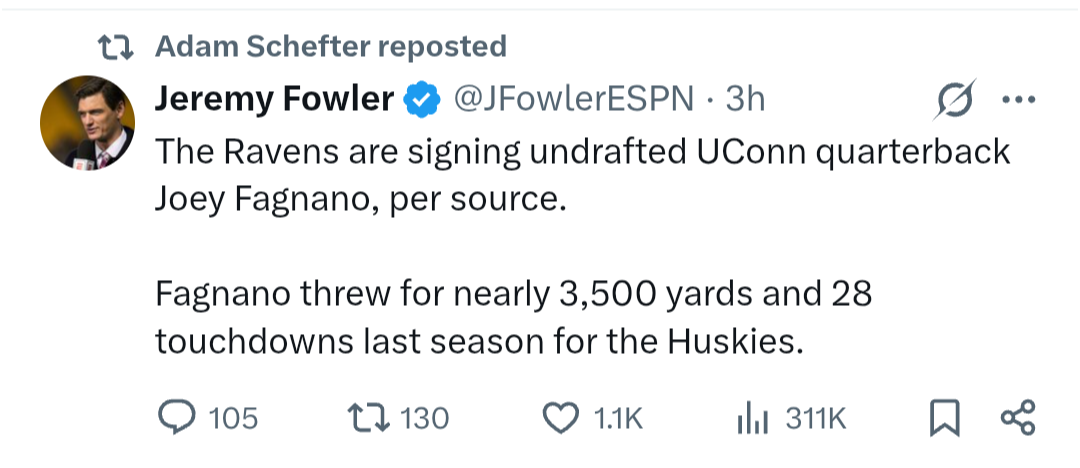Expand the three-dot more options menu
The image size is (1080, 468).
tap(1019, 100)
